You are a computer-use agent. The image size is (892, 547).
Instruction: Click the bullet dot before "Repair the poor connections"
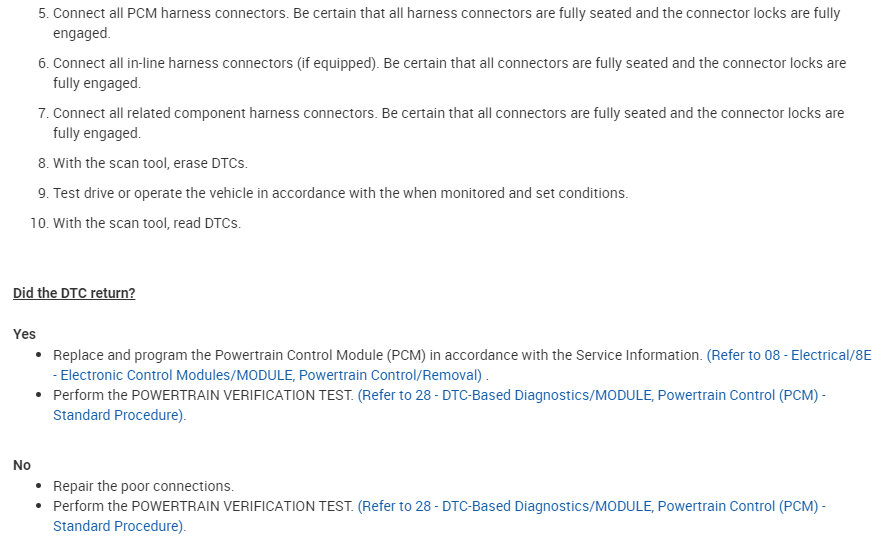pos(39,487)
